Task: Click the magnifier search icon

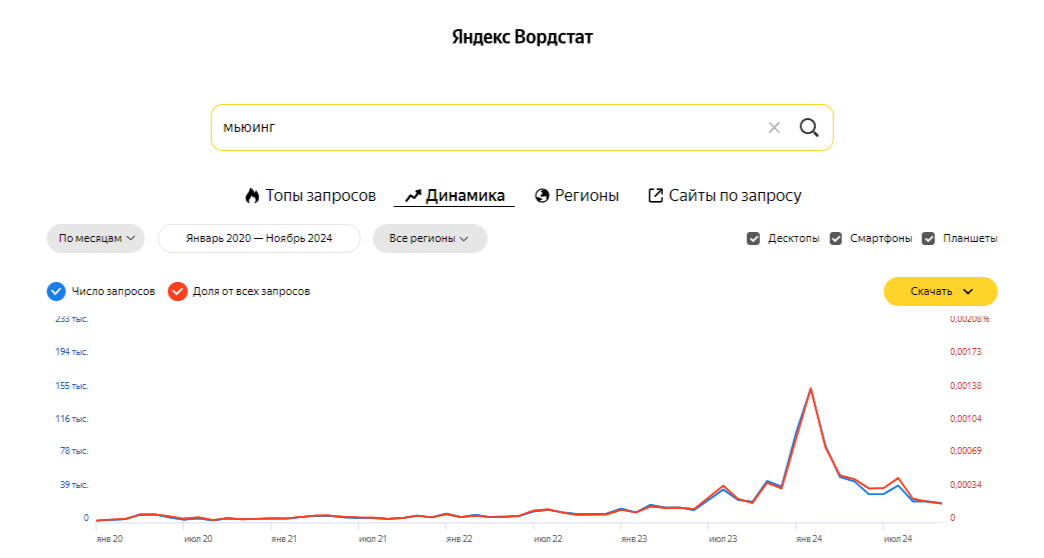Action: [809, 127]
